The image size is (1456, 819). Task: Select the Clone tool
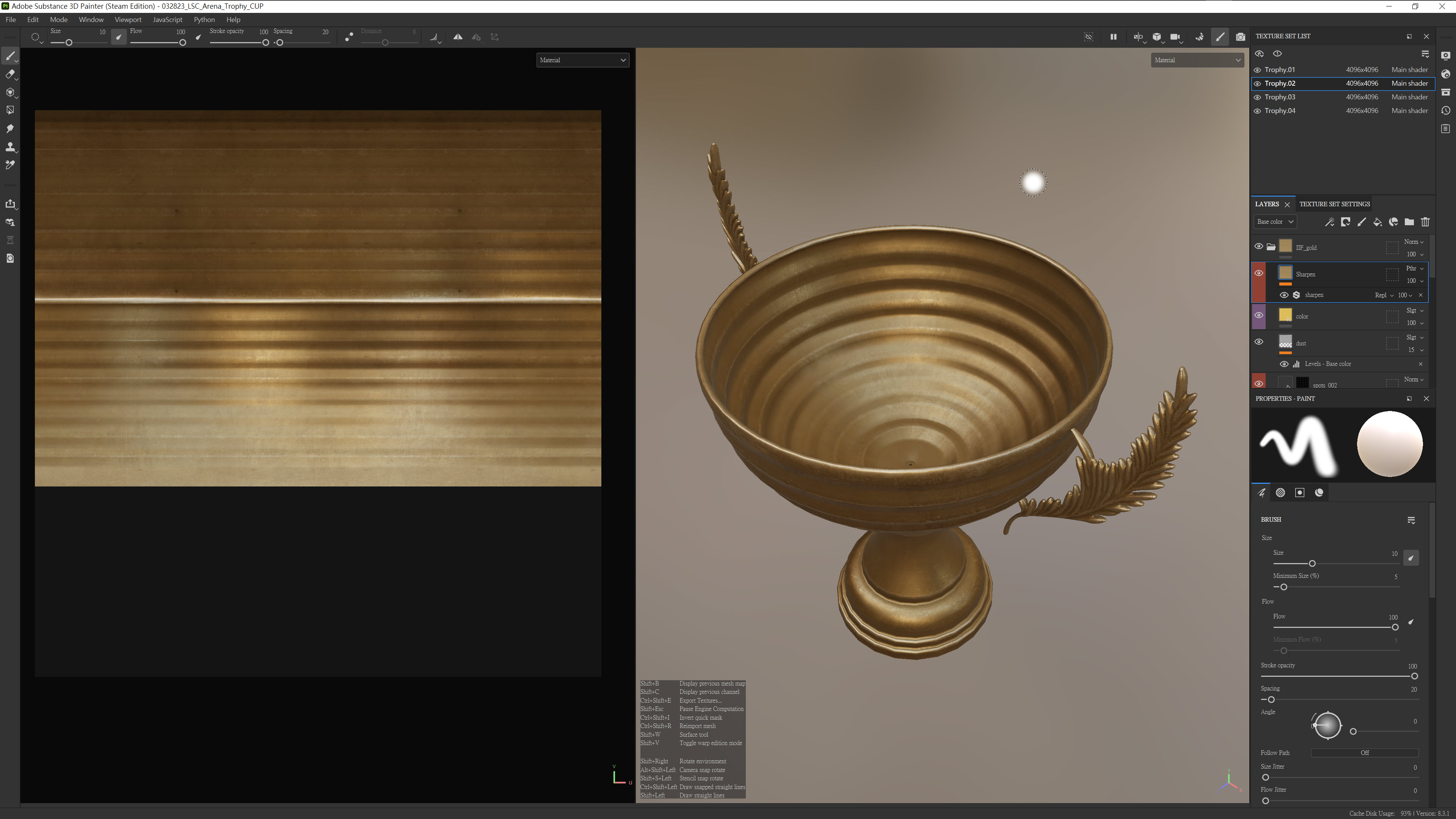pyautogui.click(x=9, y=147)
